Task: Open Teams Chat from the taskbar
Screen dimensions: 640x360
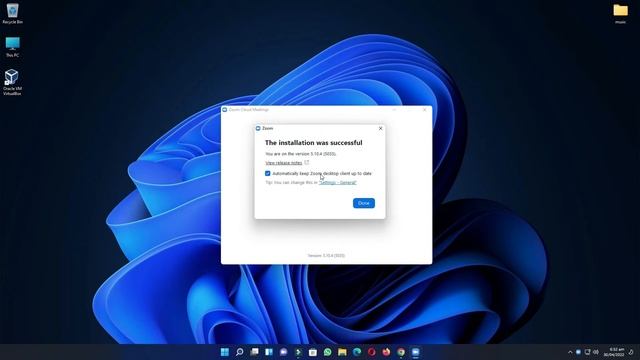Action: [284, 352]
